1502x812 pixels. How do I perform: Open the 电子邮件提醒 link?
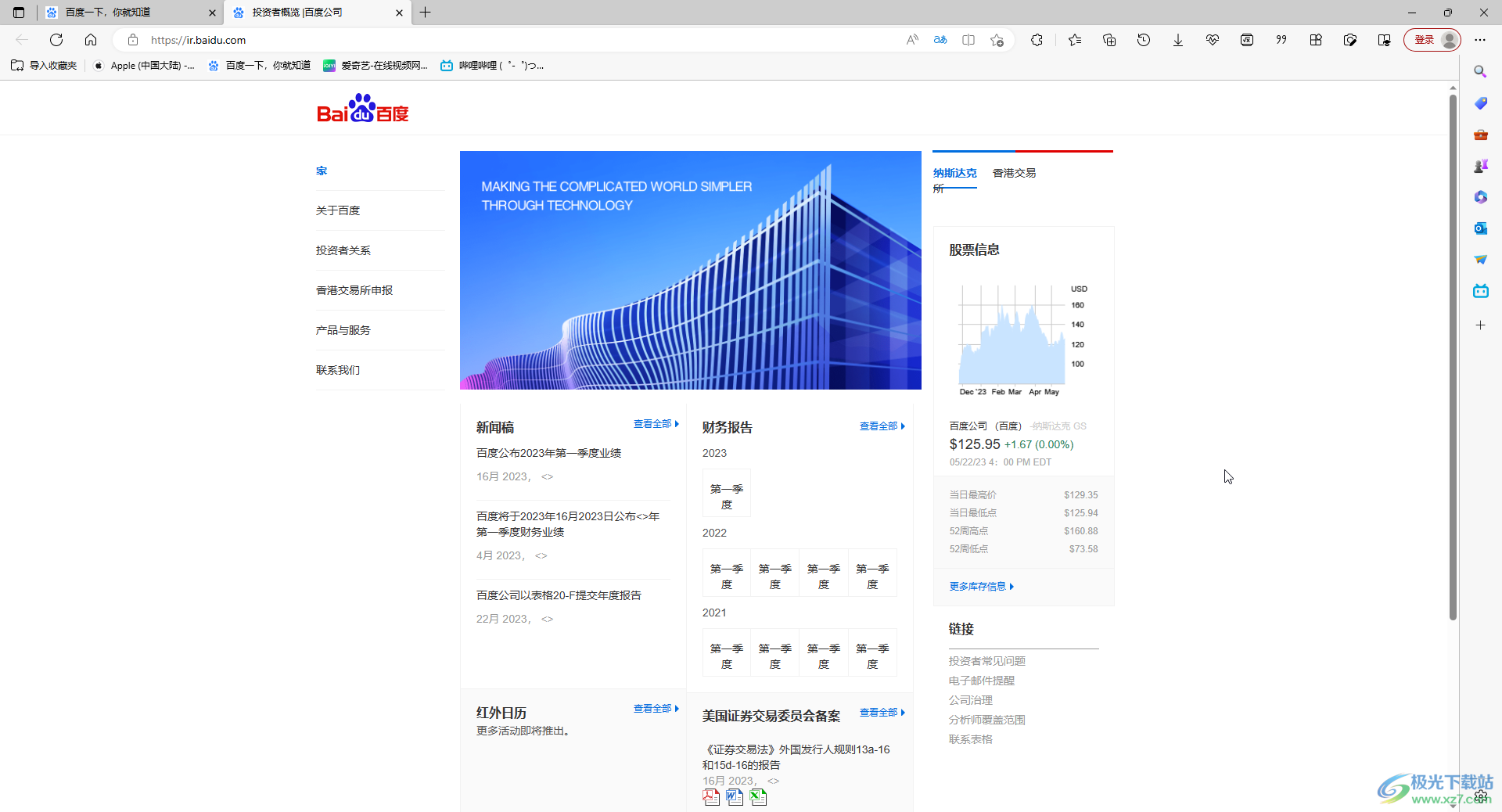coord(982,681)
